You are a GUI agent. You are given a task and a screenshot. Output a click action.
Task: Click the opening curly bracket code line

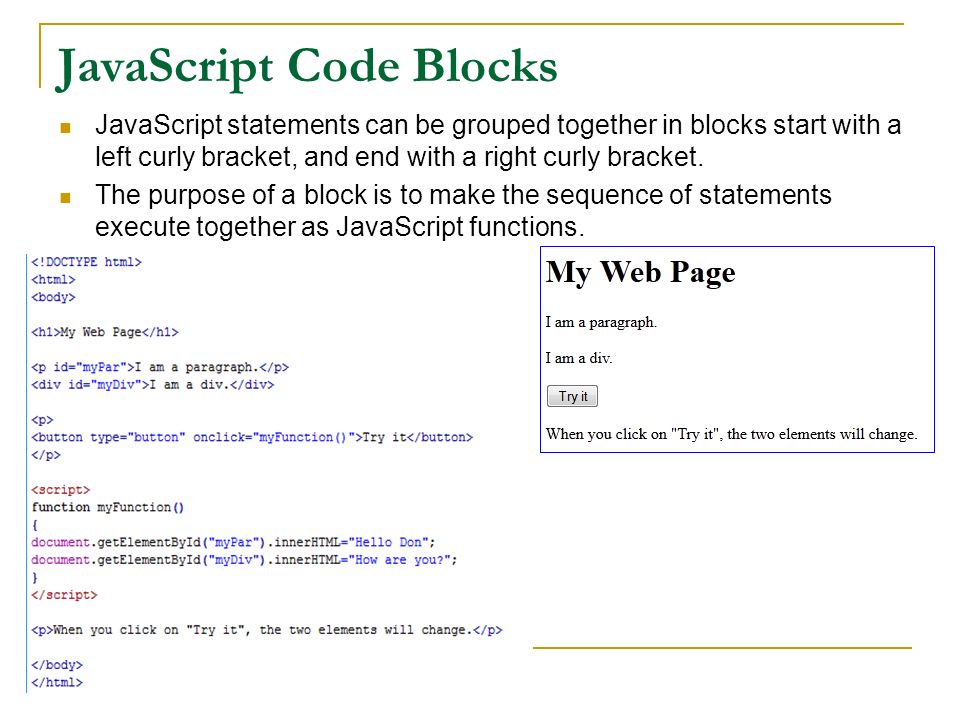coord(35,525)
